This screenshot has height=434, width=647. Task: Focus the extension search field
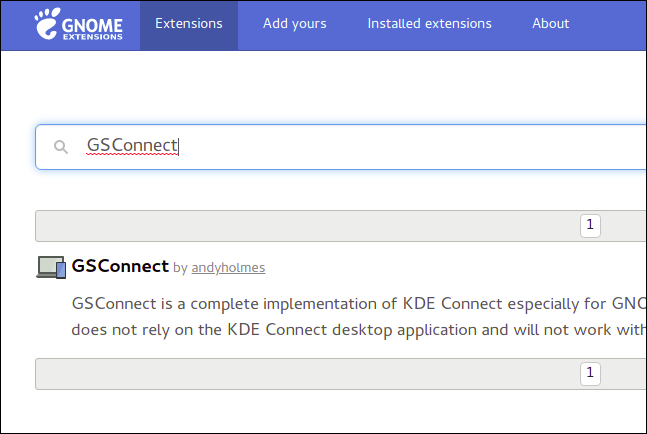pyautogui.click(x=400, y=147)
